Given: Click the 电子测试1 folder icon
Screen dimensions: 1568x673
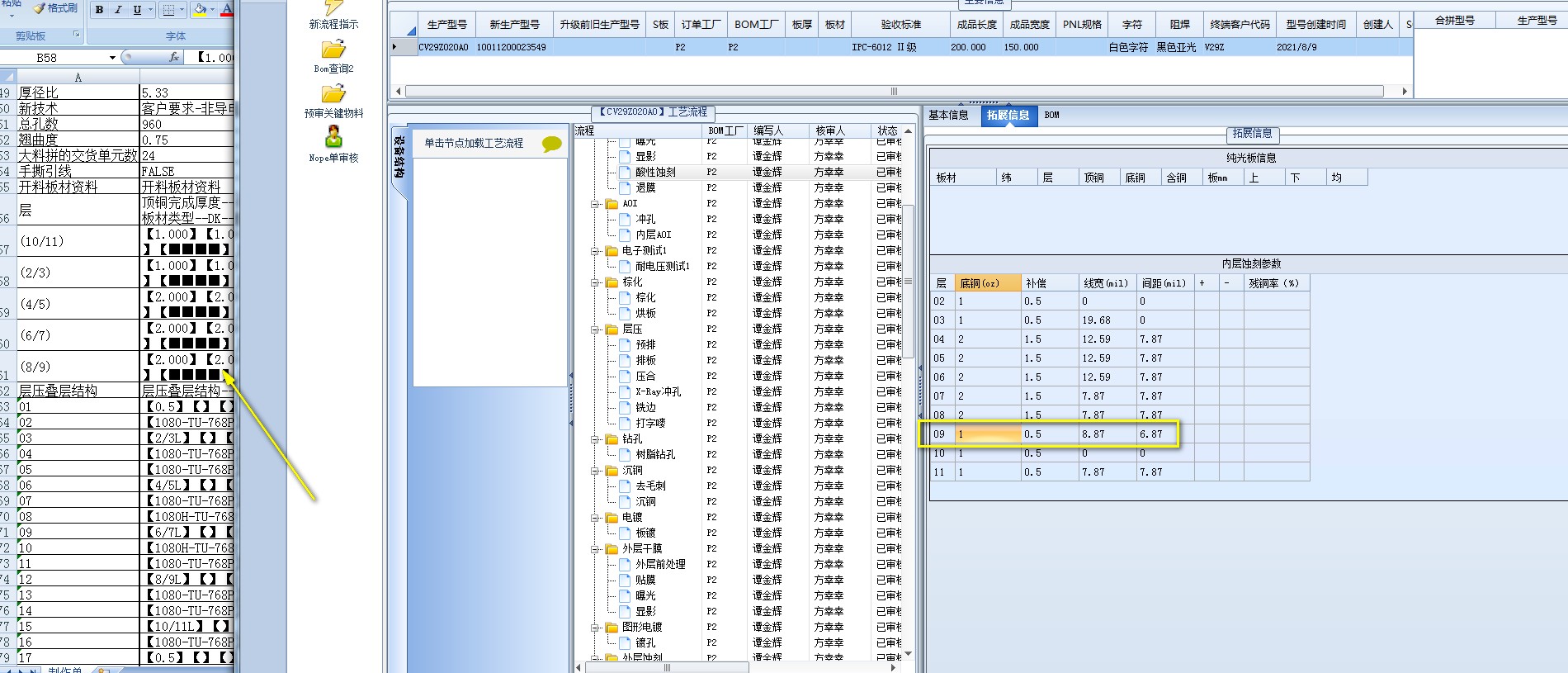Looking at the screenshot, I should (x=612, y=251).
